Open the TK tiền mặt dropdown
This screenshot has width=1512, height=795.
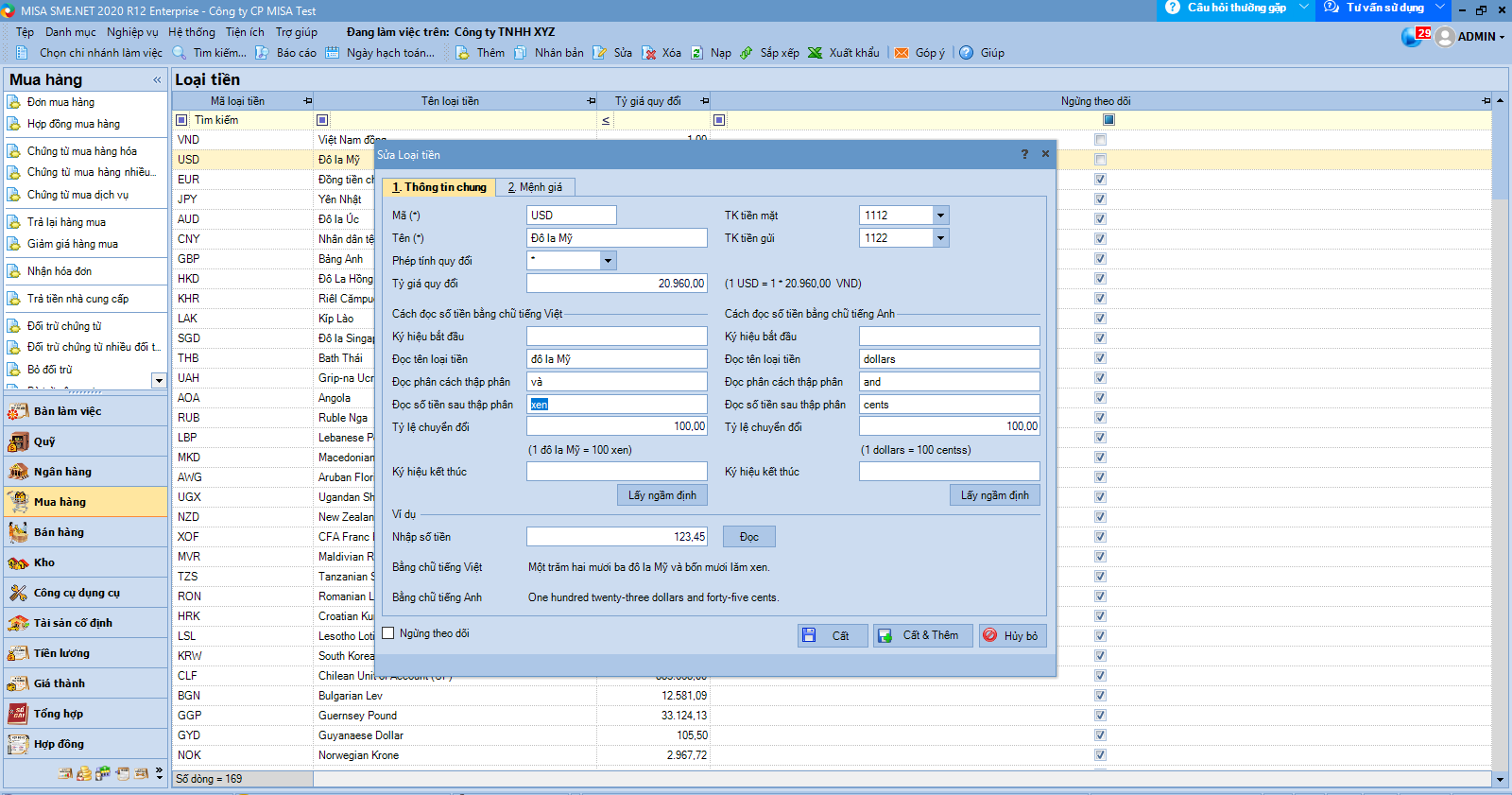pyautogui.click(x=940, y=216)
